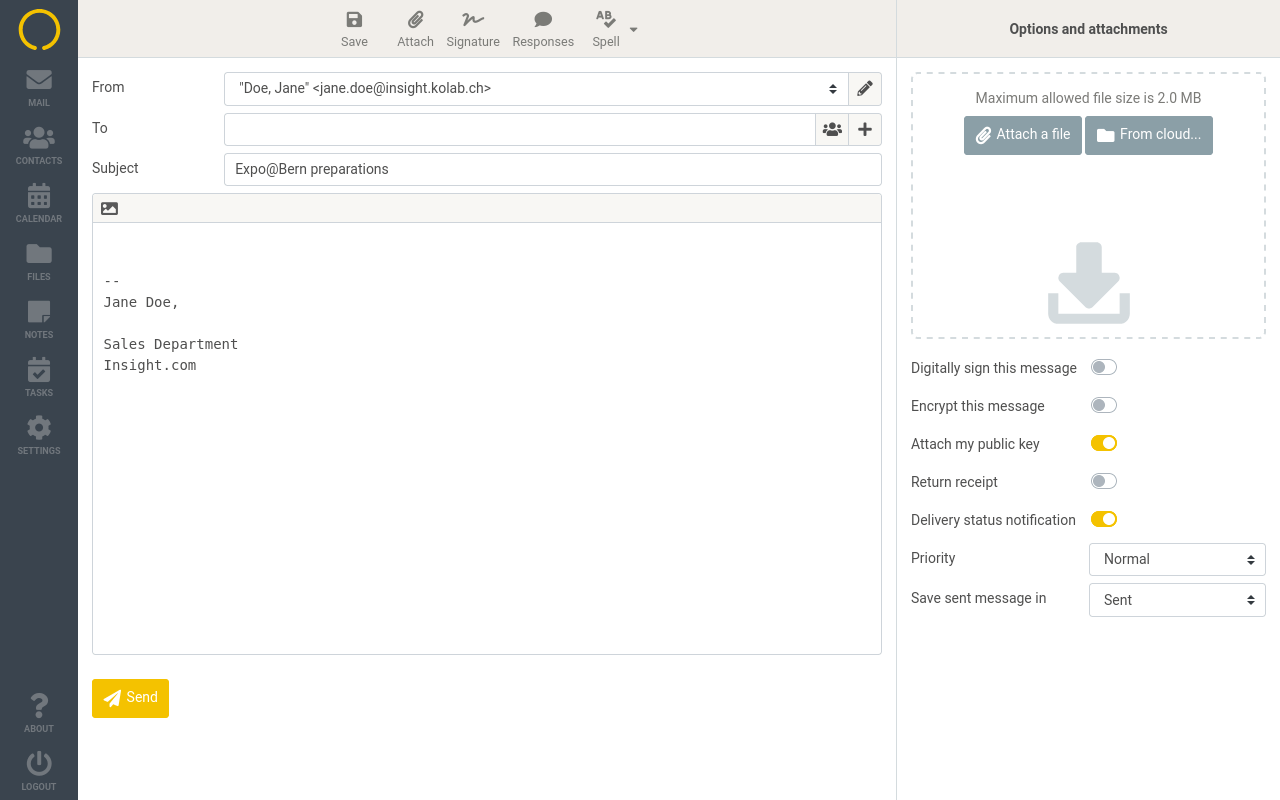Click the Jane Doe, signature line
Screen dimensions: 1280x800
point(141,302)
